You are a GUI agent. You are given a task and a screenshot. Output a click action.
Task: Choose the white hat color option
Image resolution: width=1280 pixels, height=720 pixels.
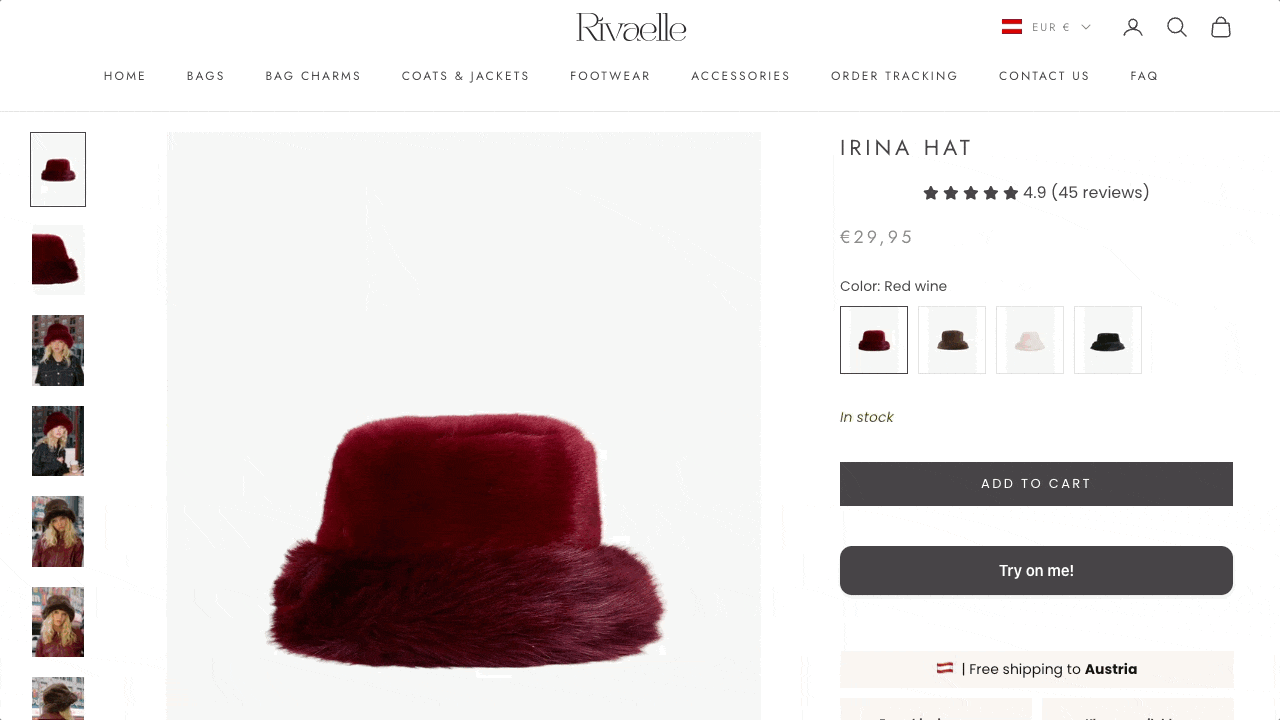[x=1030, y=340]
